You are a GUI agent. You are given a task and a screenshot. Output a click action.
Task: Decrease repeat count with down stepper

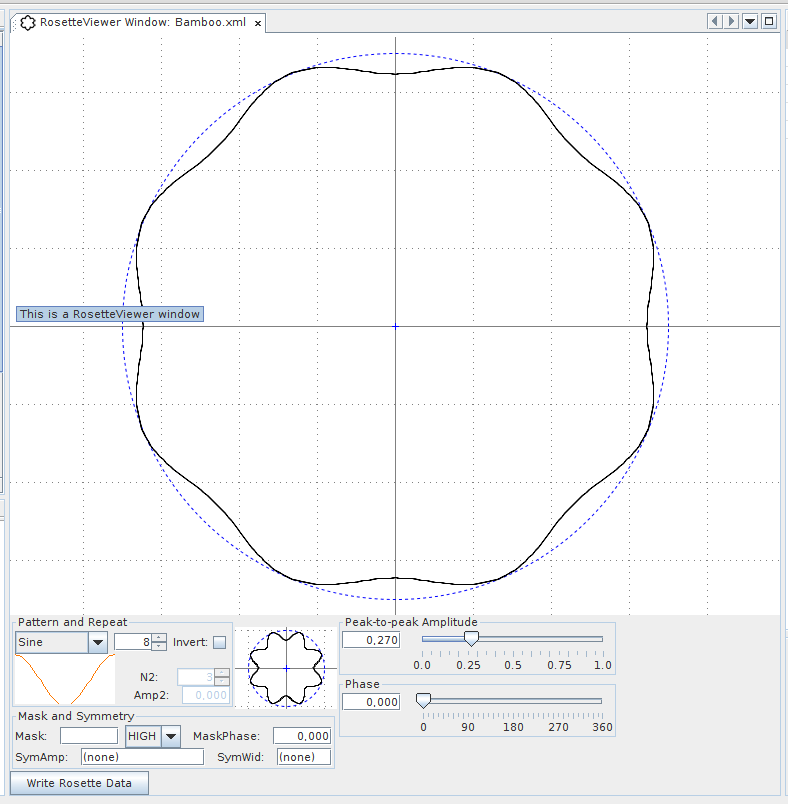coord(159,646)
